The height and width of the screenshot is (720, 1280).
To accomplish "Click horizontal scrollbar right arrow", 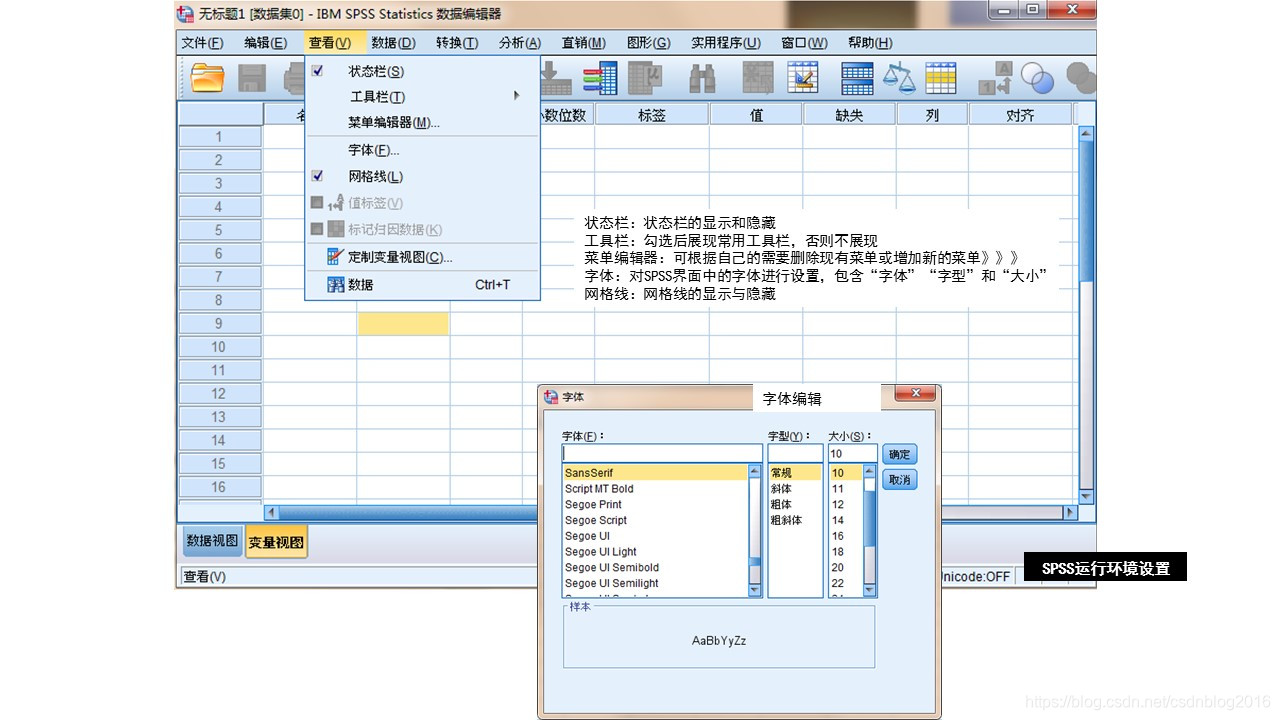I will (x=1070, y=512).
